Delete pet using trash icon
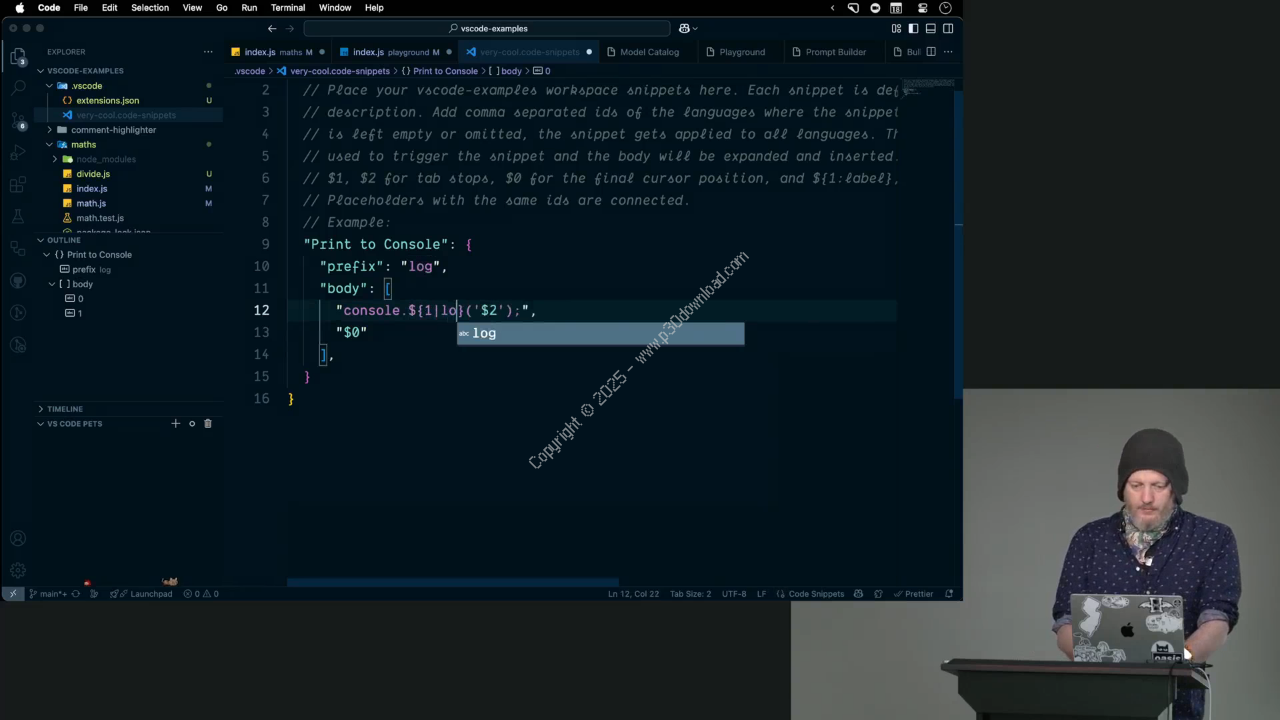This screenshot has height=720, width=1280. 208,423
